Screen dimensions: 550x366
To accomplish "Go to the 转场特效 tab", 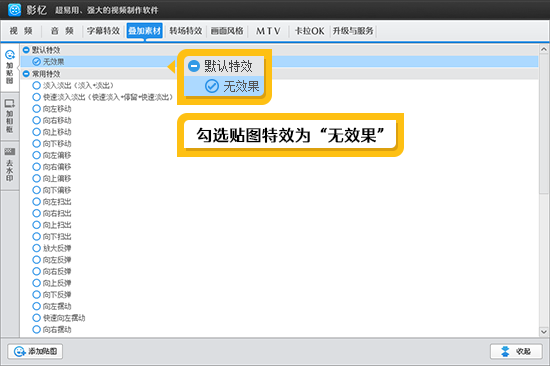I will (186, 31).
